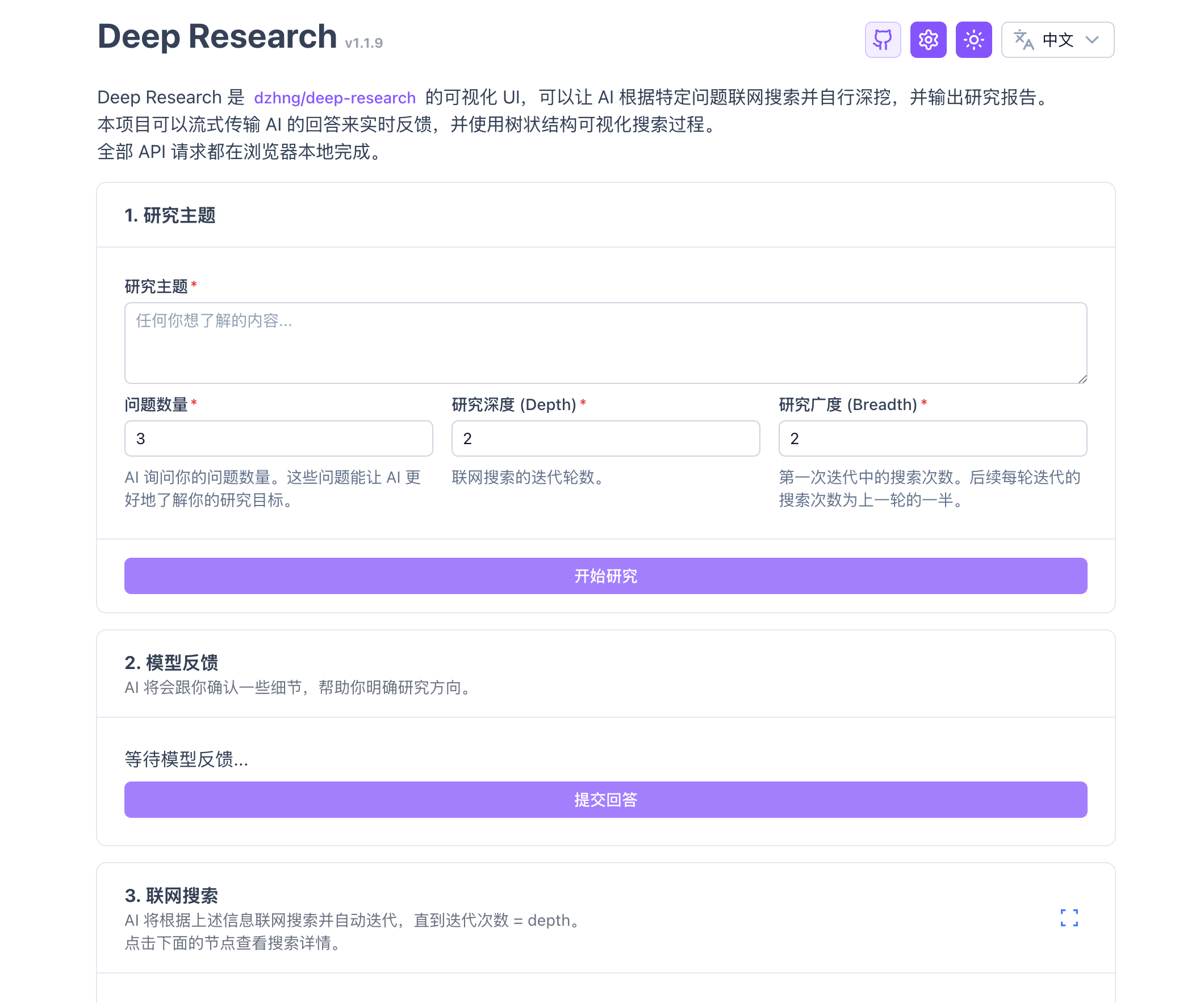Click the 3. 联网搜索 section header
This screenshot has height=1003, width=1204.
click(171, 895)
